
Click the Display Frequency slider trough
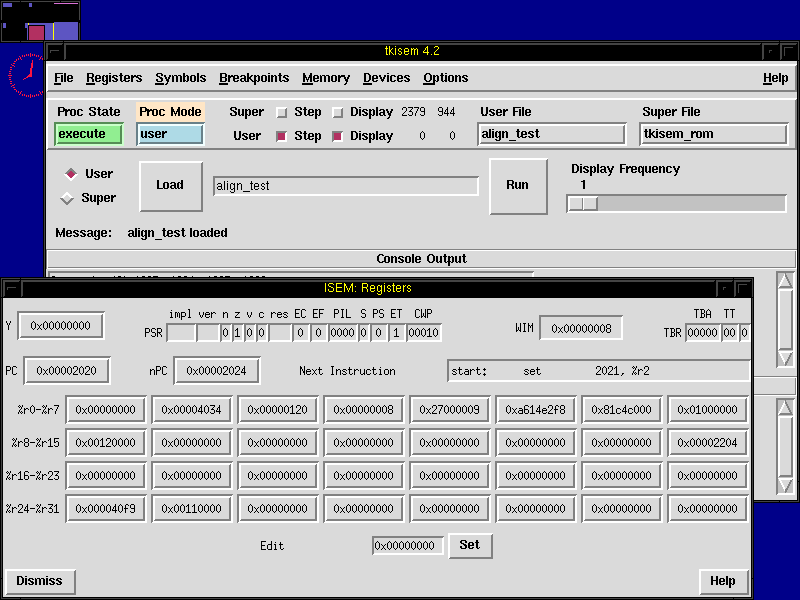677,204
